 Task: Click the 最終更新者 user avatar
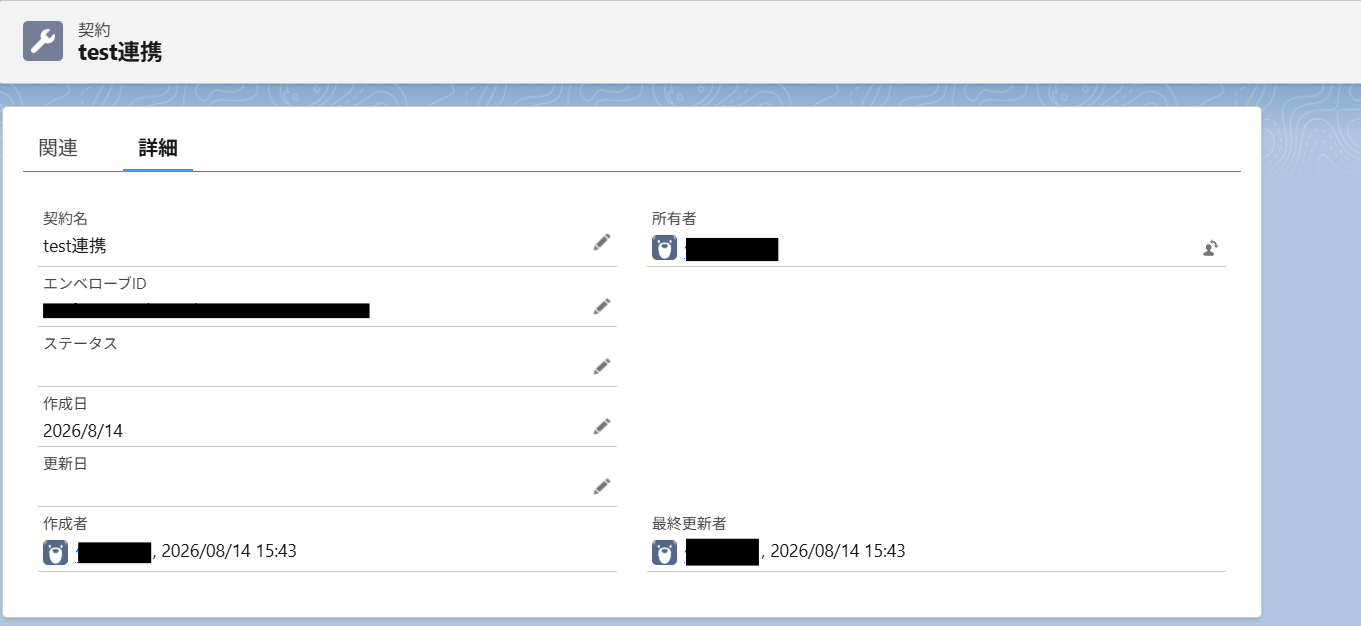tap(664, 552)
